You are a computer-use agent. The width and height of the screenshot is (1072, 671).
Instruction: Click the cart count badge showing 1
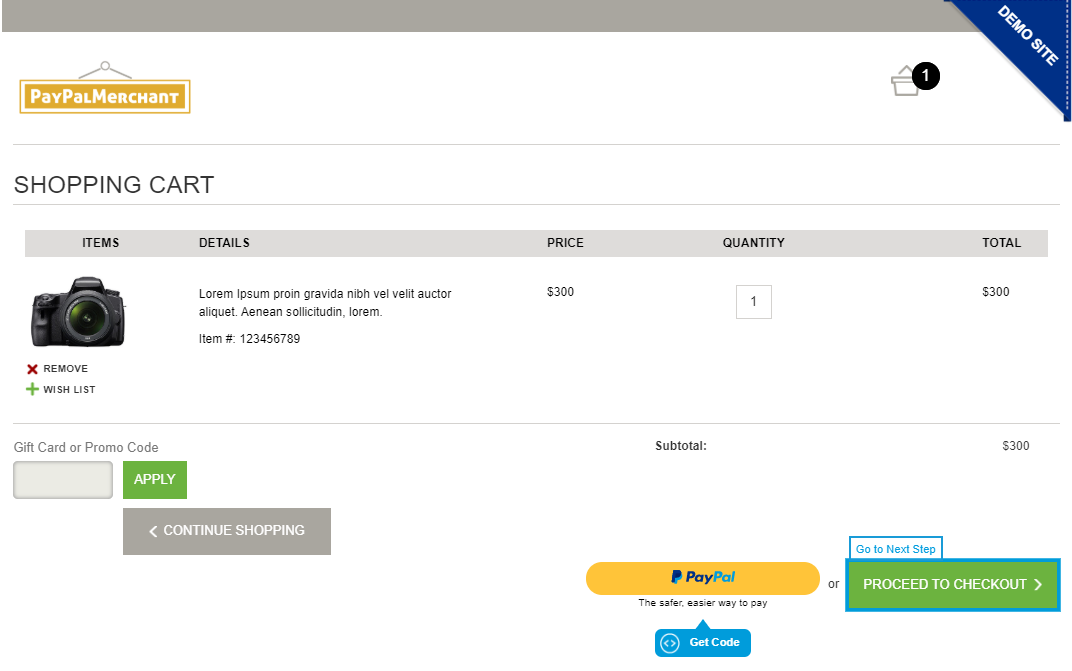coord(926,75)
